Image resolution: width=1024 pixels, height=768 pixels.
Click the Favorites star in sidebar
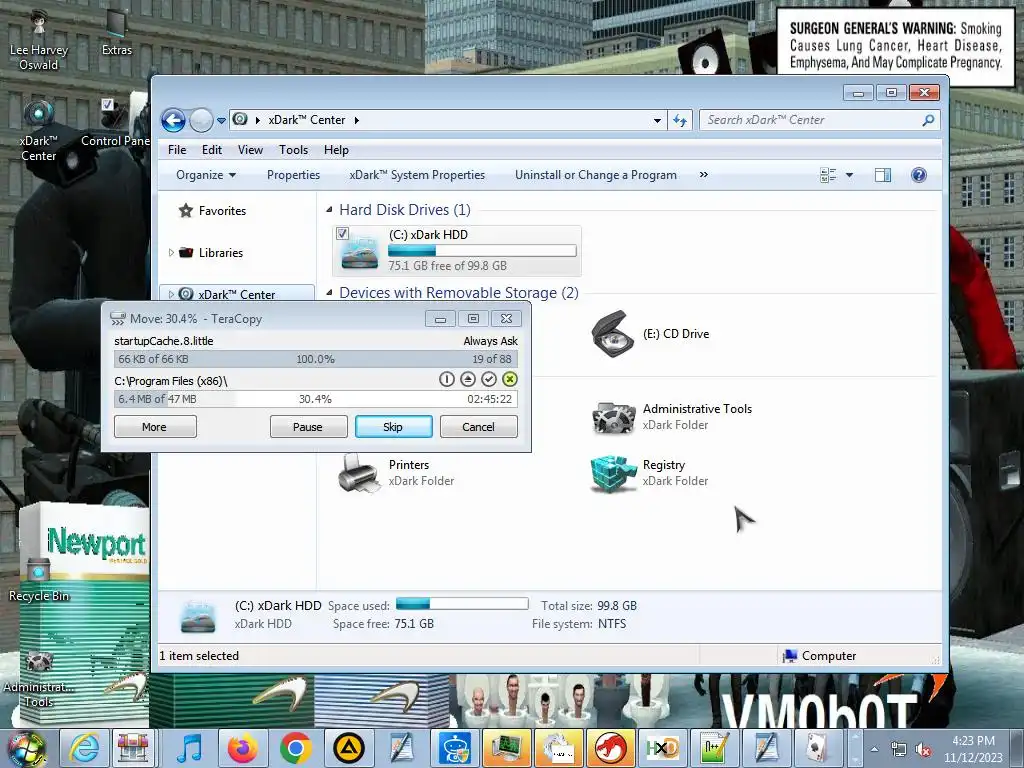(x=186, y=210)
